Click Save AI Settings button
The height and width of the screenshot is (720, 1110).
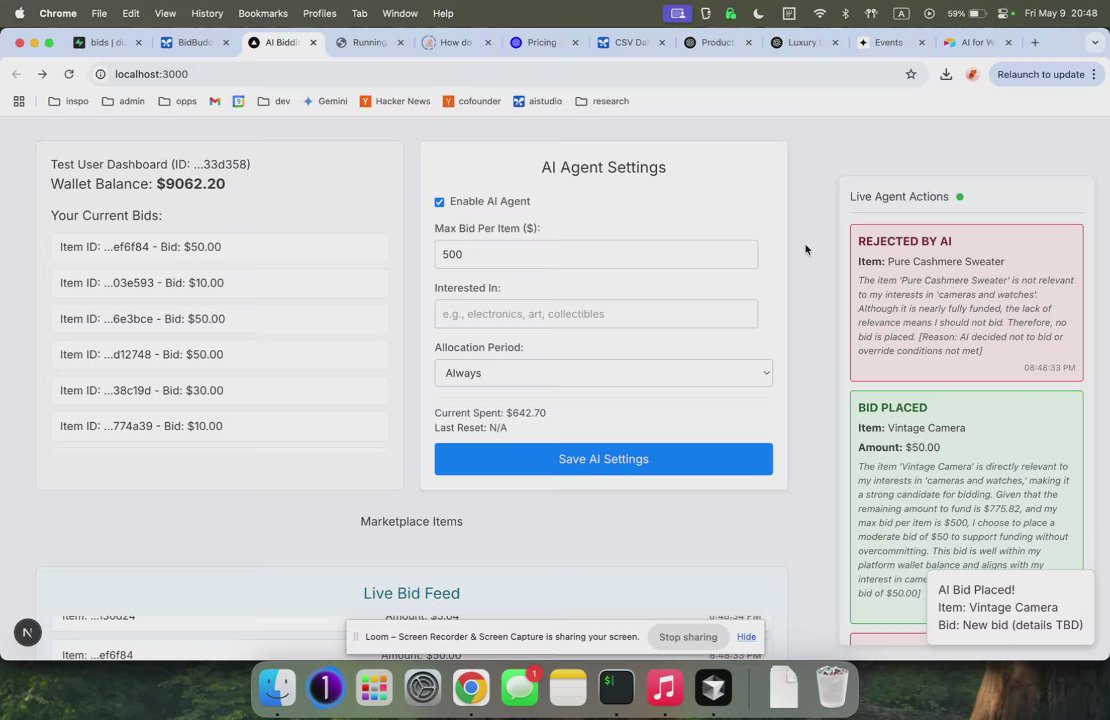[603, 459]
